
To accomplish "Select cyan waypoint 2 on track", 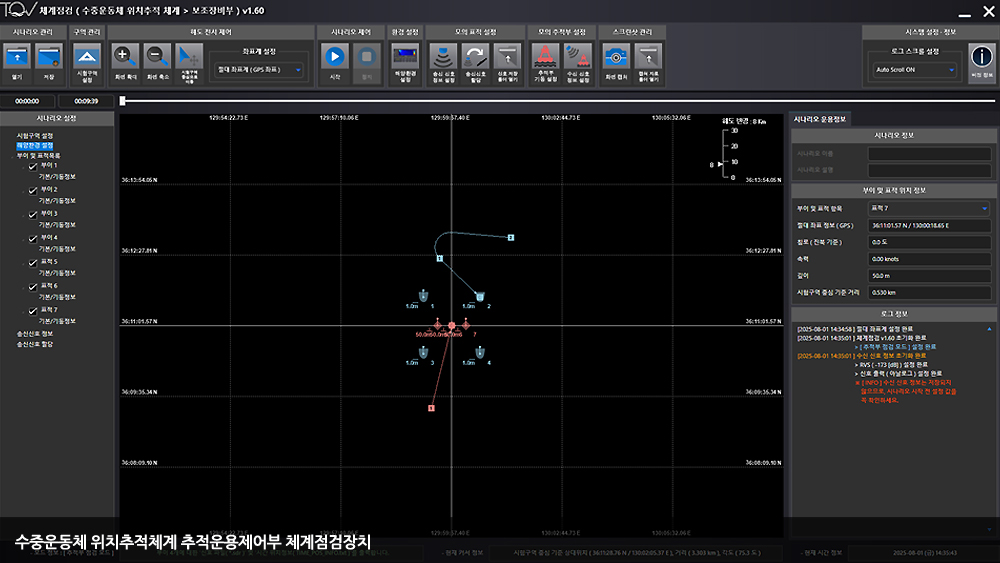I will [x=510, y=238].
